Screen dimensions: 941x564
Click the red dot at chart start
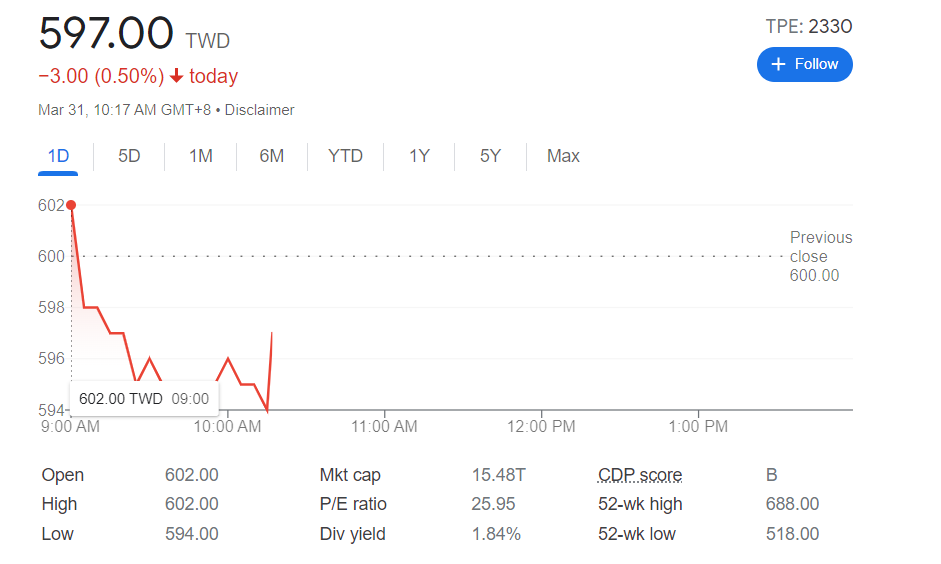[71, 205]
